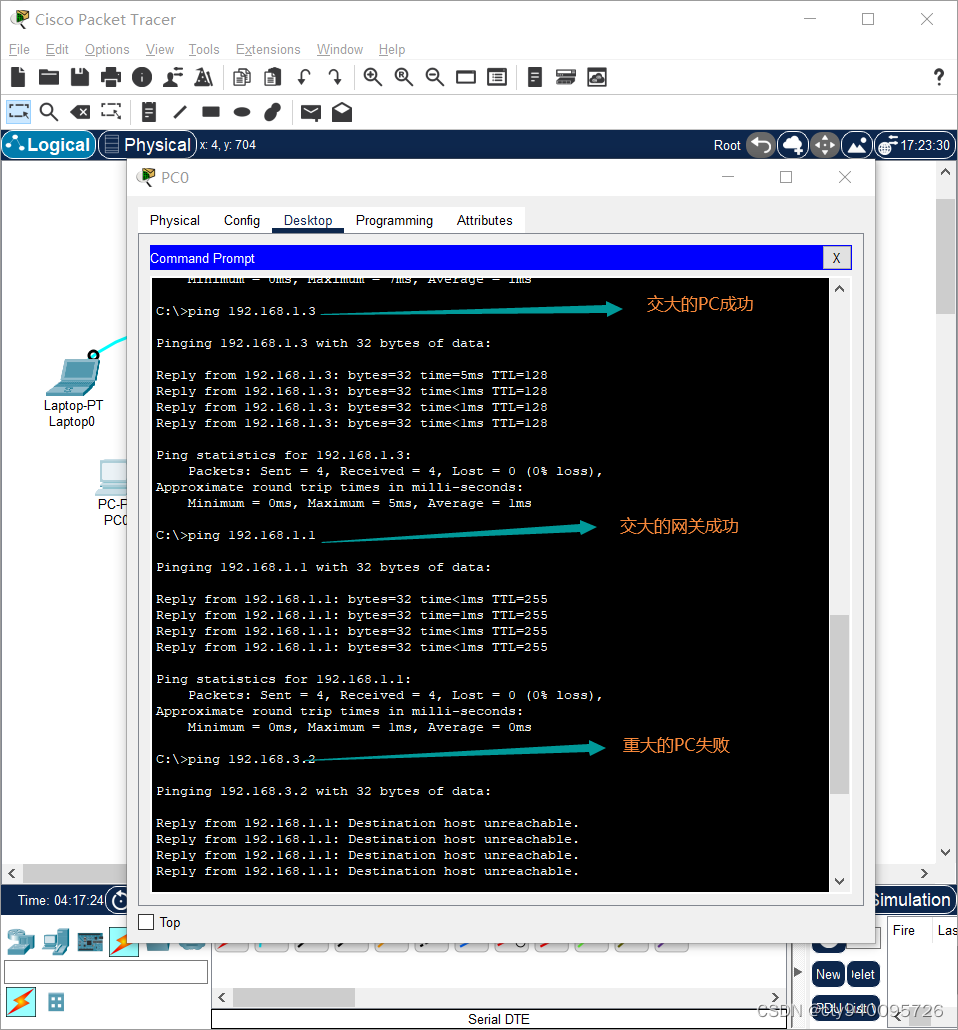The width and height of the screenshot is (958, 1030).
Task: Select the Draw Ellipse tool
Action: [242, 112]
